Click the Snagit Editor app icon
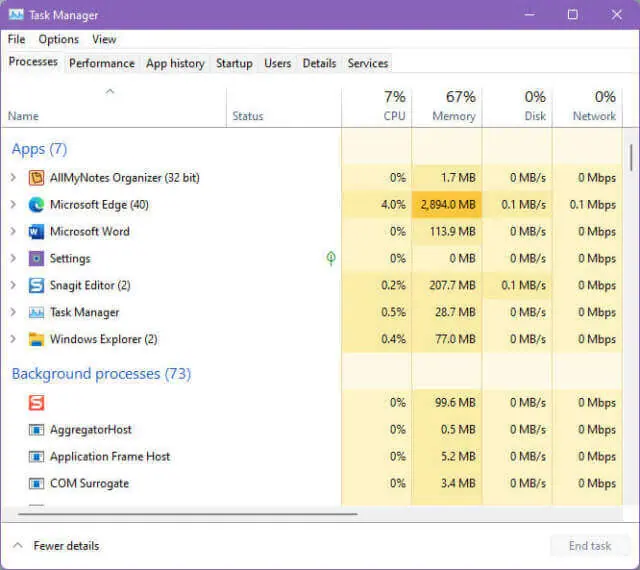The height and width of the screenshot is (570, 640). pyautogui.click(x=36, y=286)
